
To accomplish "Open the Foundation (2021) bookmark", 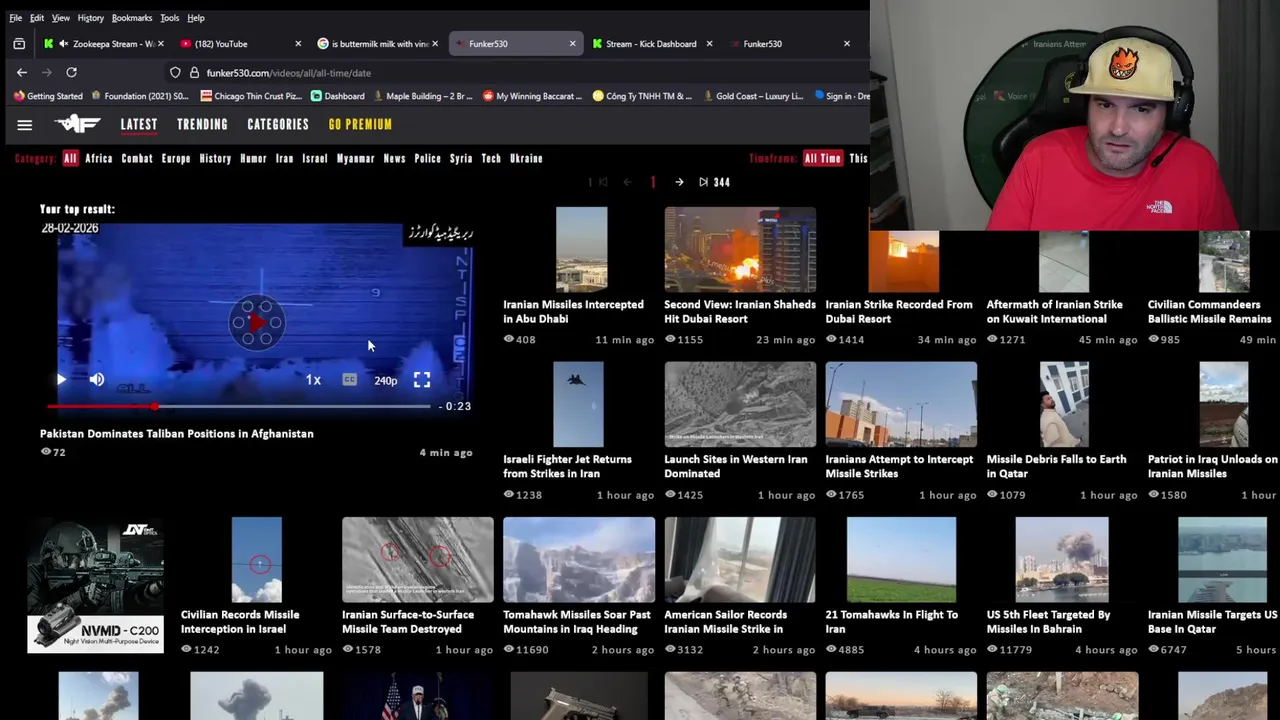I will click(140, 96).
